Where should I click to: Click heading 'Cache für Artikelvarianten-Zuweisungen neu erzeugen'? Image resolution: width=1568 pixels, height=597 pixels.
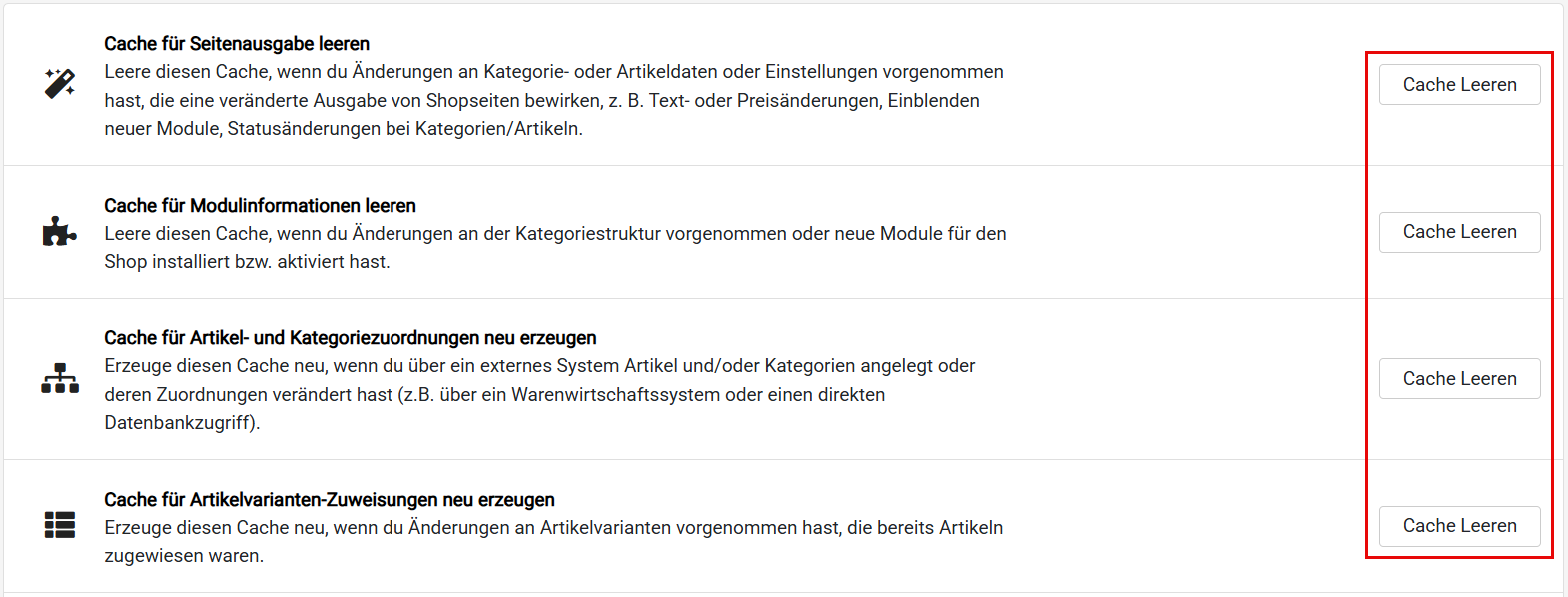coord(329,500)
